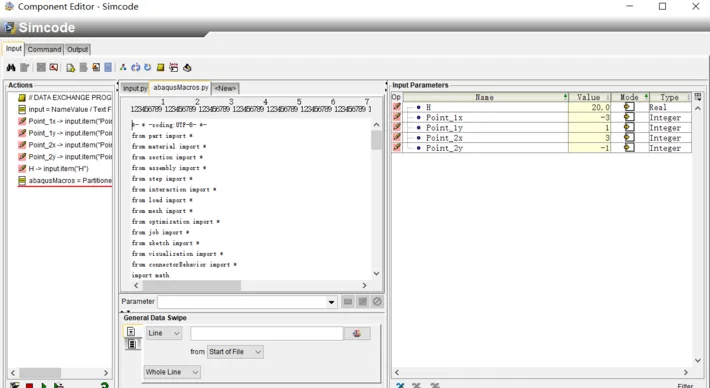Select the top swipe mode icon tab

[131, 332]
